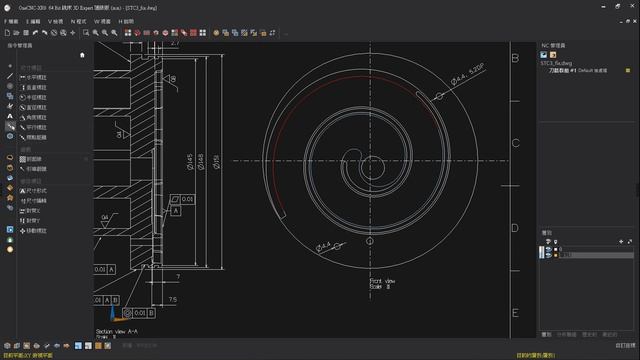The image size is (640, 360).
Task: Choose the angle dimension command in the list
Action: 33,118
